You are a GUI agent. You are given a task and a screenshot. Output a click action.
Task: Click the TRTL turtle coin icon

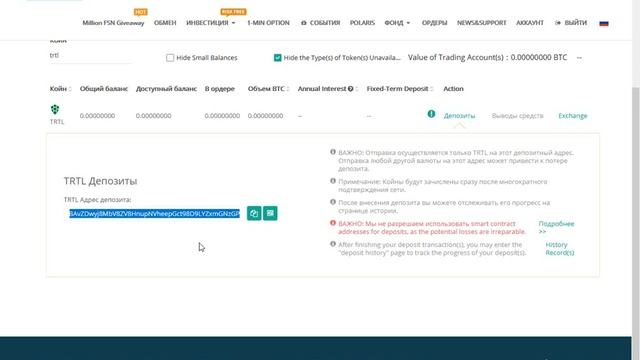55,109
